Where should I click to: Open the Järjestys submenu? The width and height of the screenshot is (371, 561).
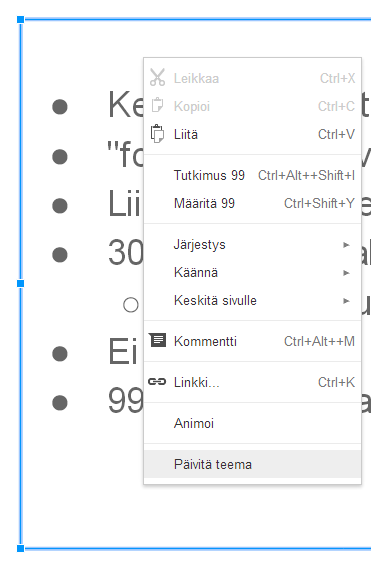(253, 245)
